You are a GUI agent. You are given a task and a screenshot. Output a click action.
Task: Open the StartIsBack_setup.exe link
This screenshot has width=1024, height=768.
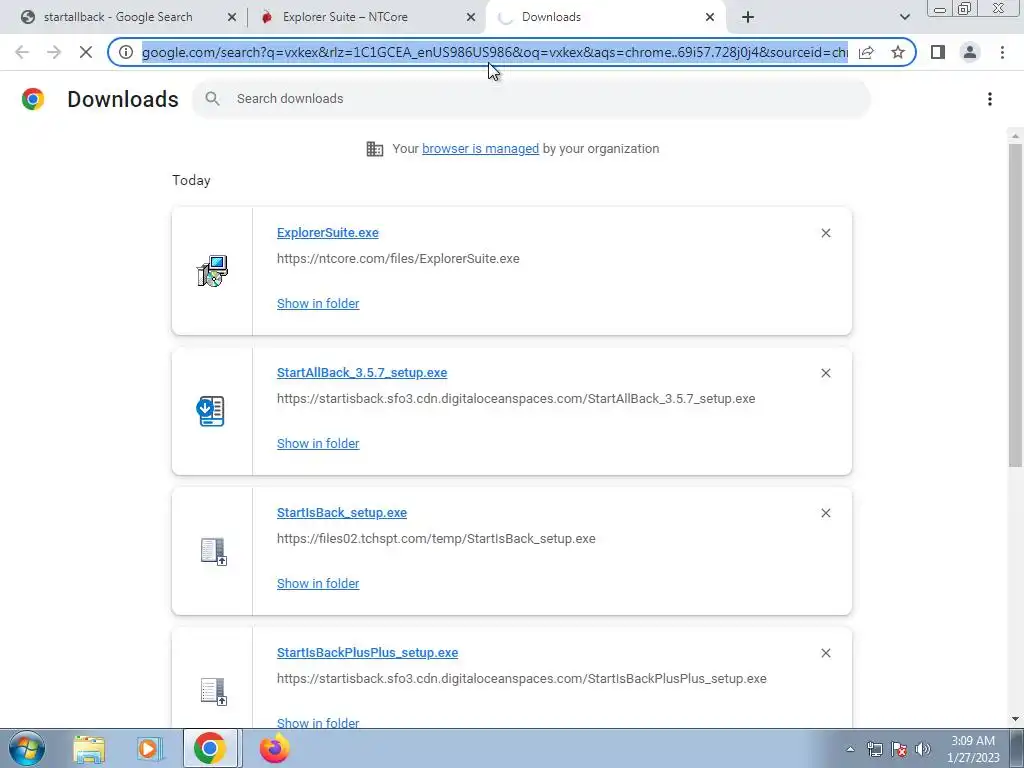point(342,513)
